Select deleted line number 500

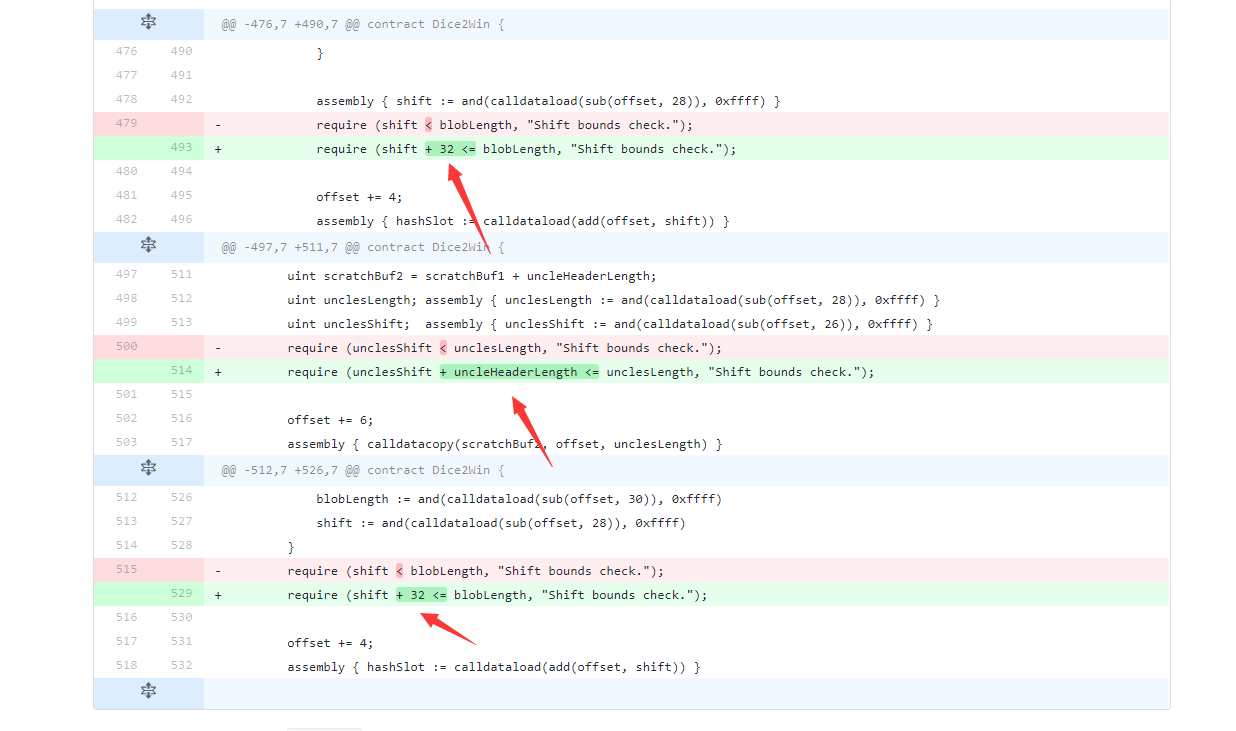(126, 346)
